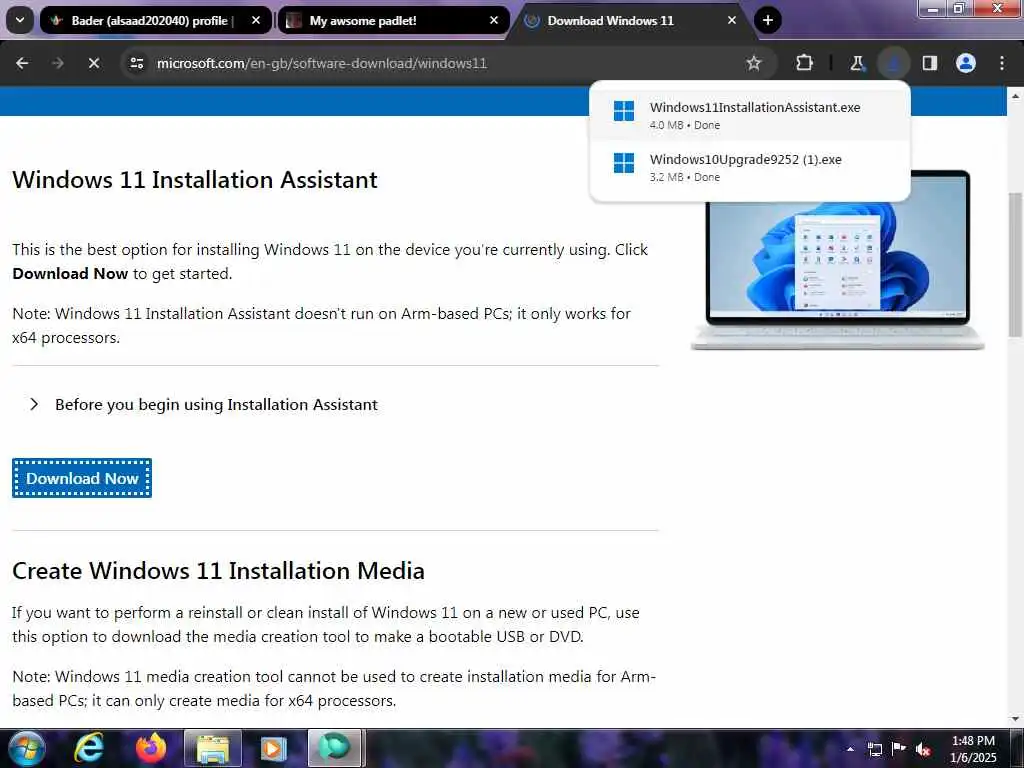This screenshot has height=768, width=1024.
Task: Click the Download Now button
Action: click(82, 478)
